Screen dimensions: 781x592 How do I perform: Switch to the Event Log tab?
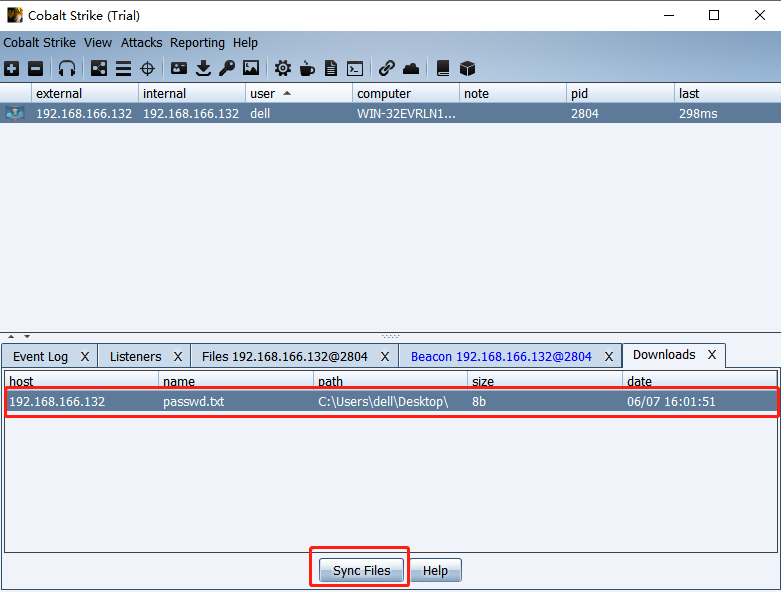click(x=41, y=356)
